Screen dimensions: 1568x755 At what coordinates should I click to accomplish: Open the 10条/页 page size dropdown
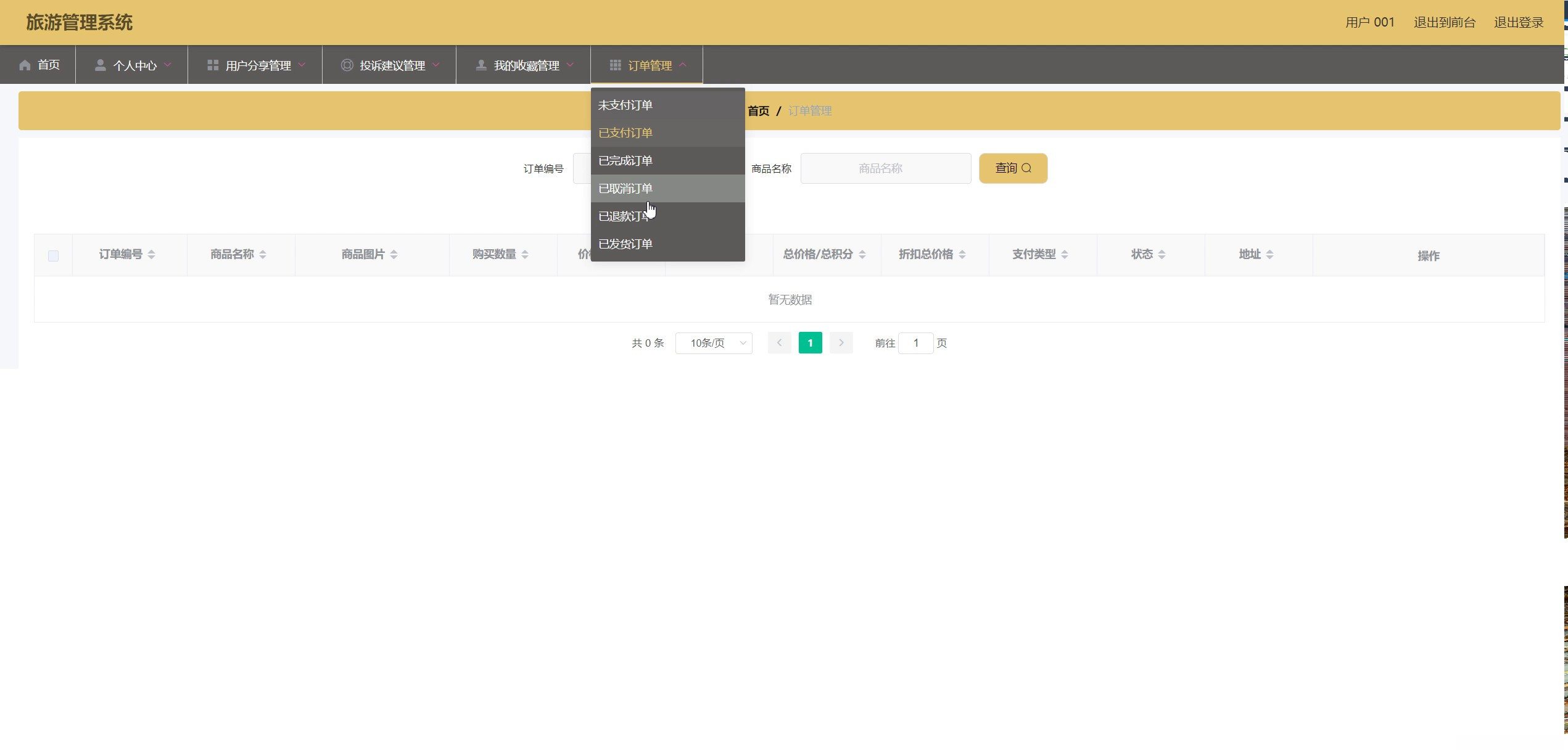(x=714, y=343)
